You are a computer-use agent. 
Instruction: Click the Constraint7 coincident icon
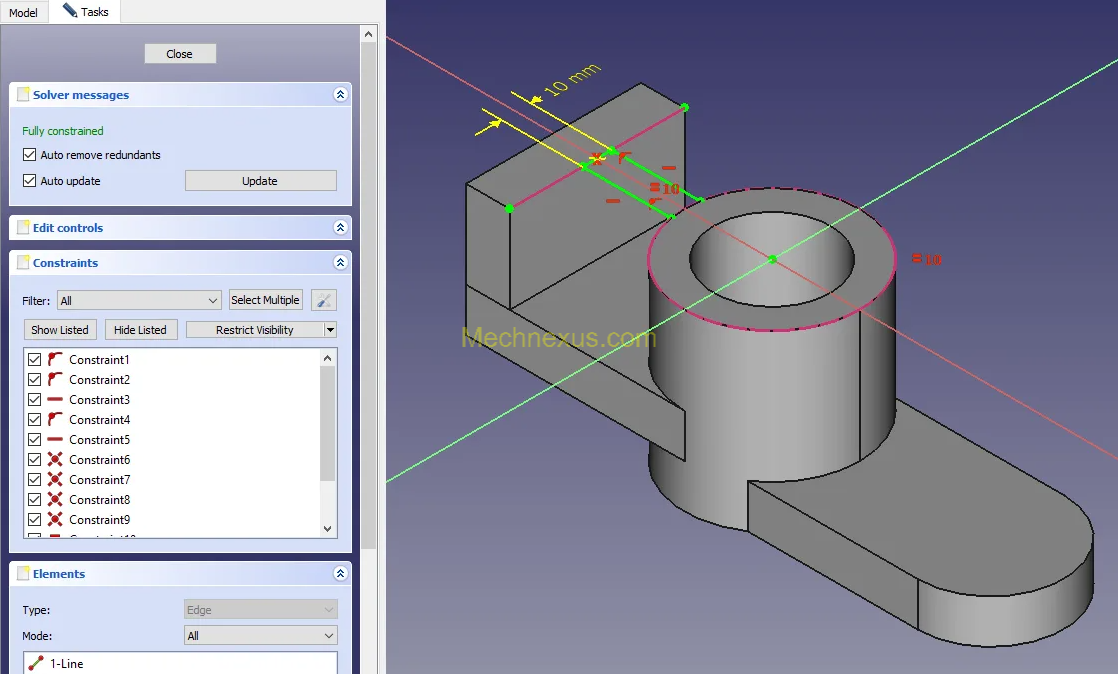click(x=55, y=479)
